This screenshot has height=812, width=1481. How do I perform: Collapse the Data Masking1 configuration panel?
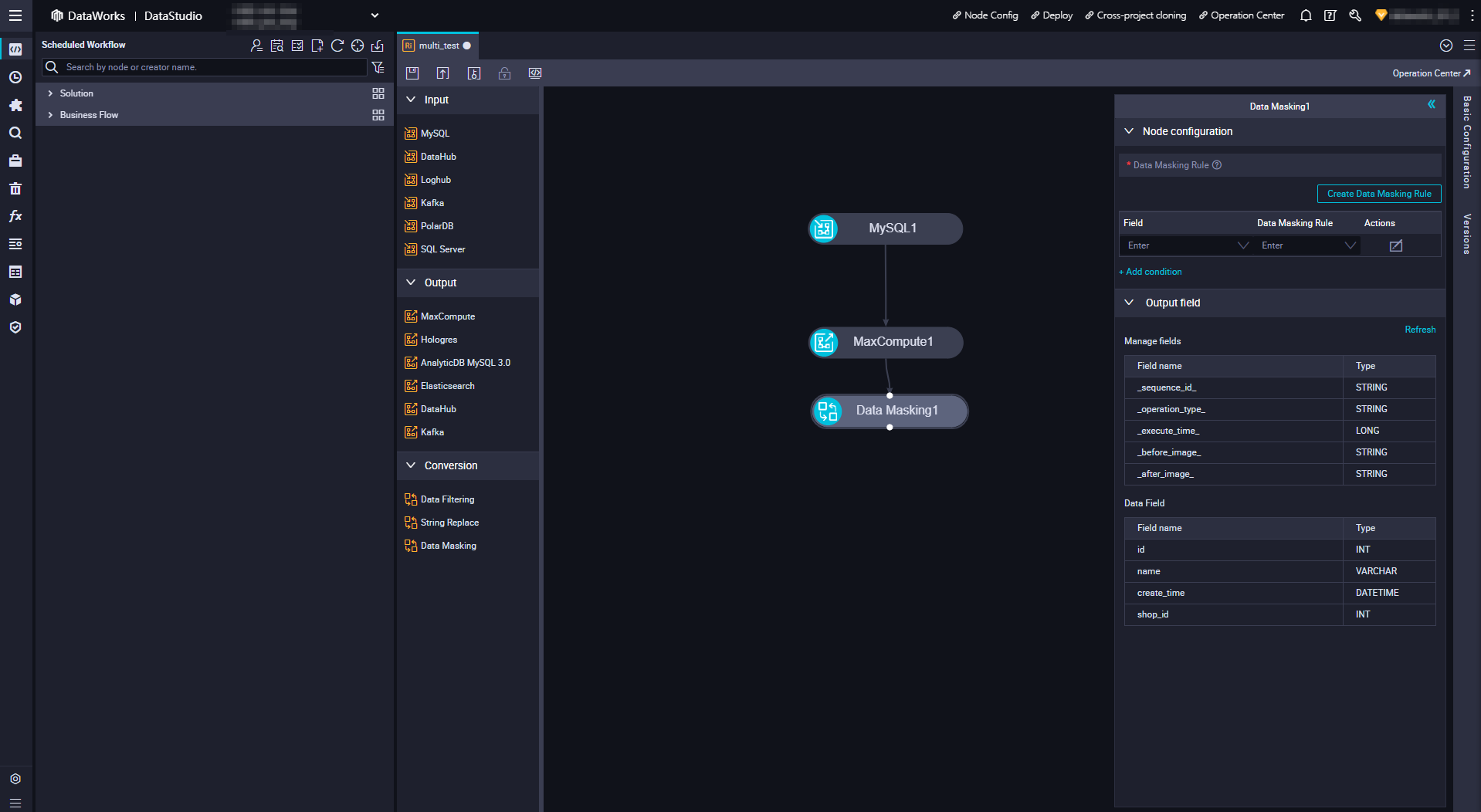coord(1431,105)
